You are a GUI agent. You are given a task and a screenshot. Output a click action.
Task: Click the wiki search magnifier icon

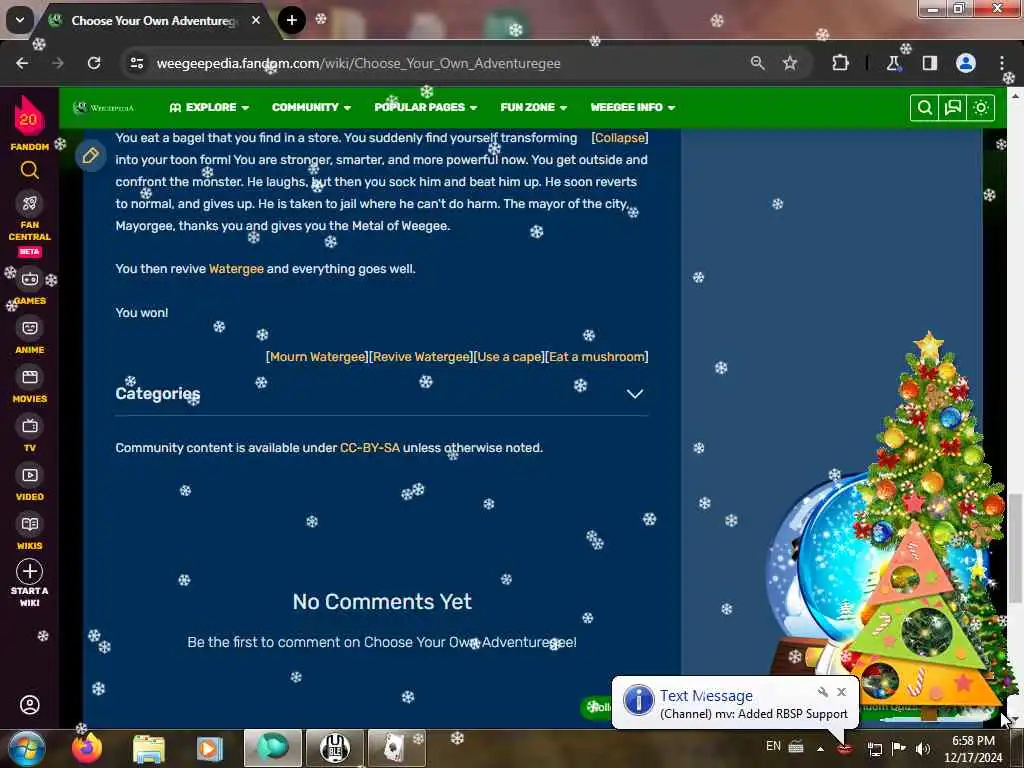coord(924,108)
